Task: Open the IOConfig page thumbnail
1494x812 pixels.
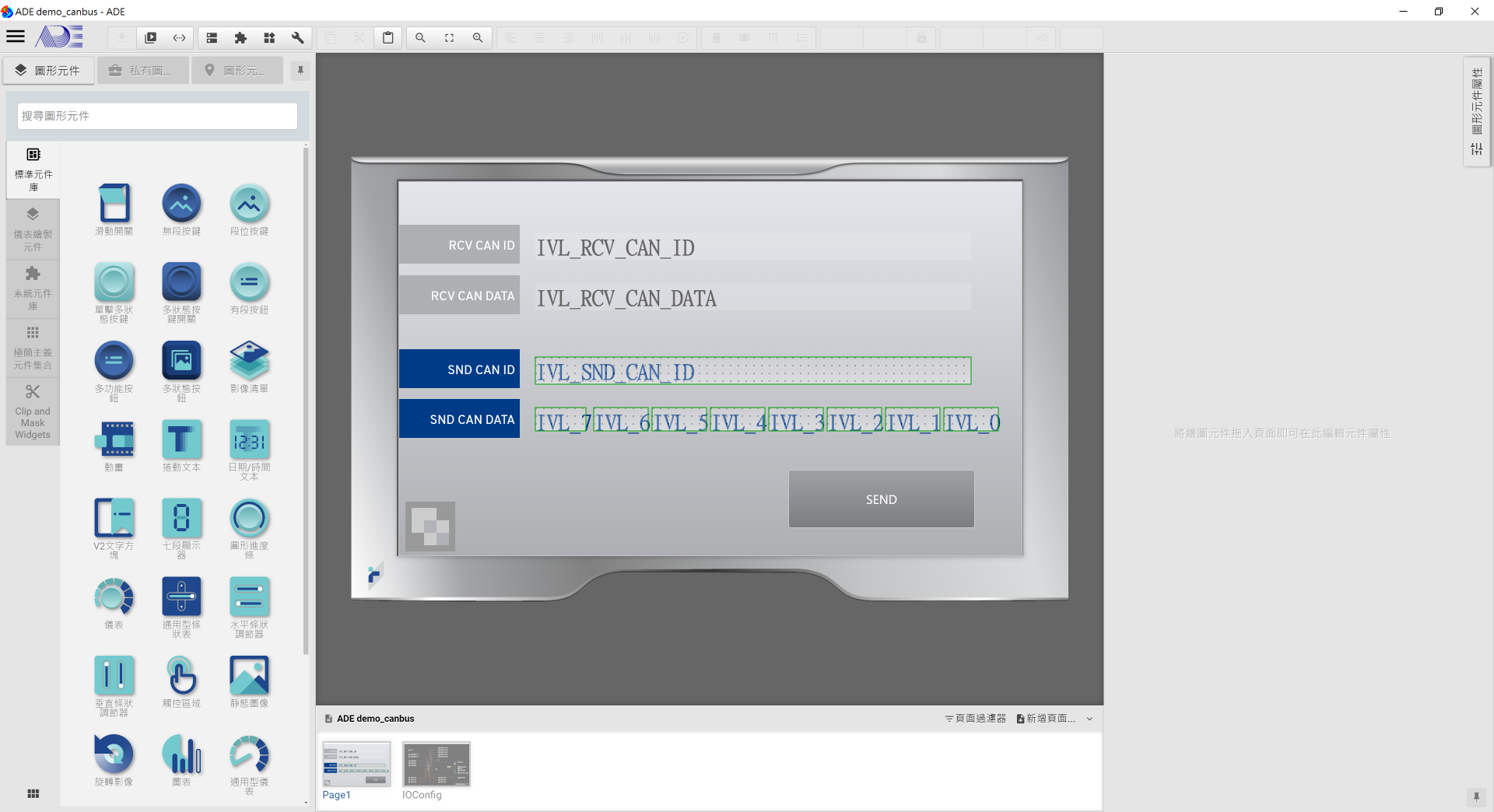Action: pos(436,765)
